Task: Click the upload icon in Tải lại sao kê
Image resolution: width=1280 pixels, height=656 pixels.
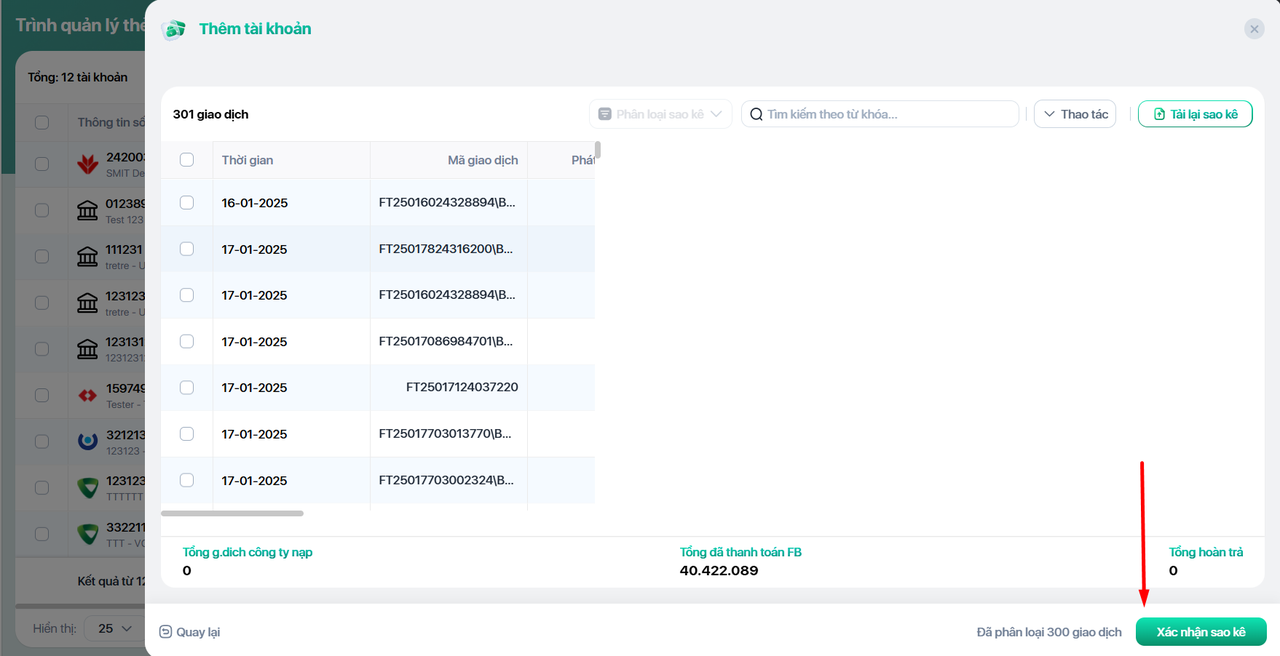Action: click(1159, 114)
